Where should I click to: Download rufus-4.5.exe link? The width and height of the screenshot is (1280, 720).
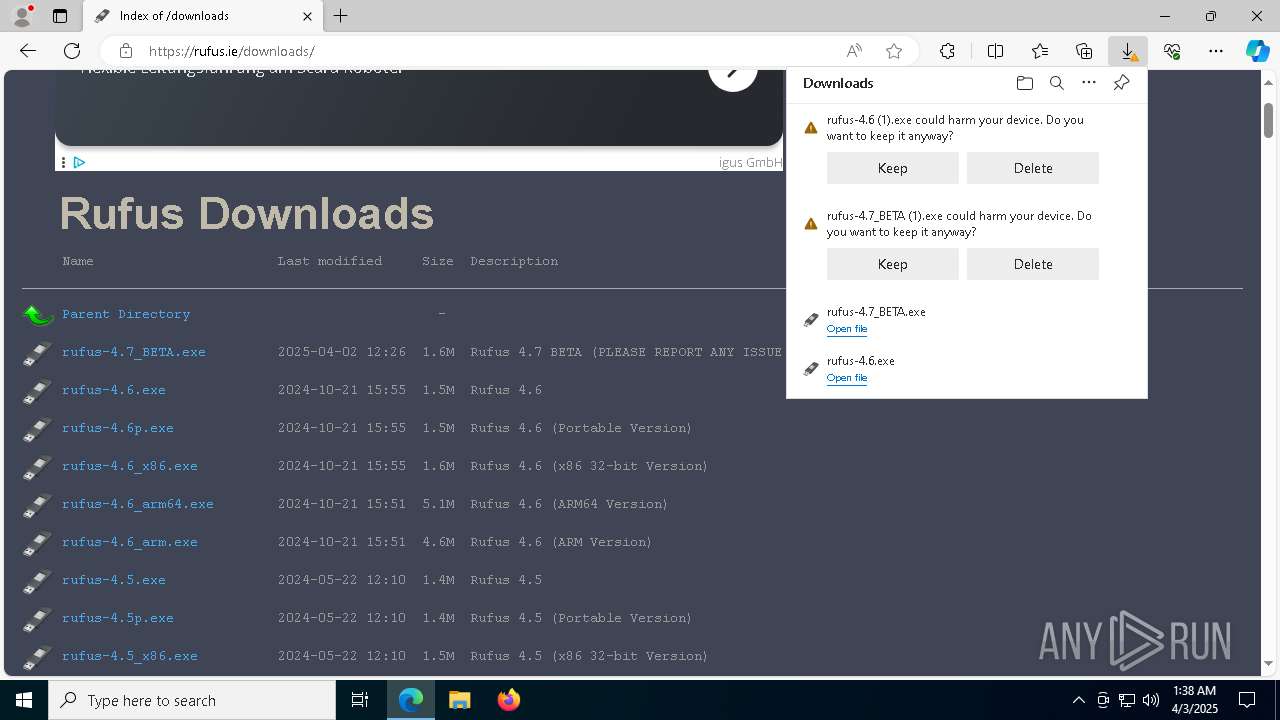tap(114, 580)
